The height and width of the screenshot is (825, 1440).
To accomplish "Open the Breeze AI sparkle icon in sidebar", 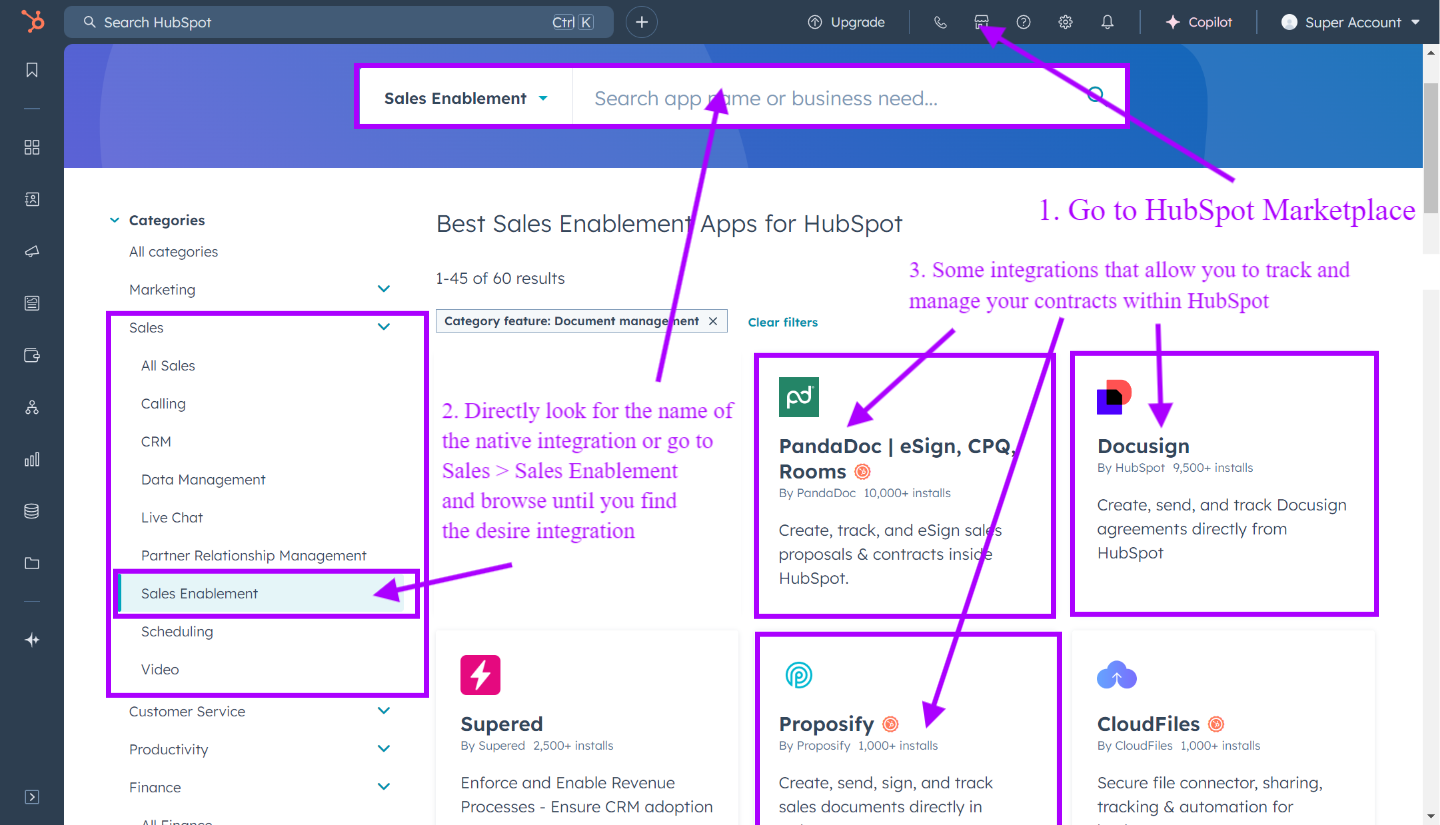I will click(x=31, y=639).
